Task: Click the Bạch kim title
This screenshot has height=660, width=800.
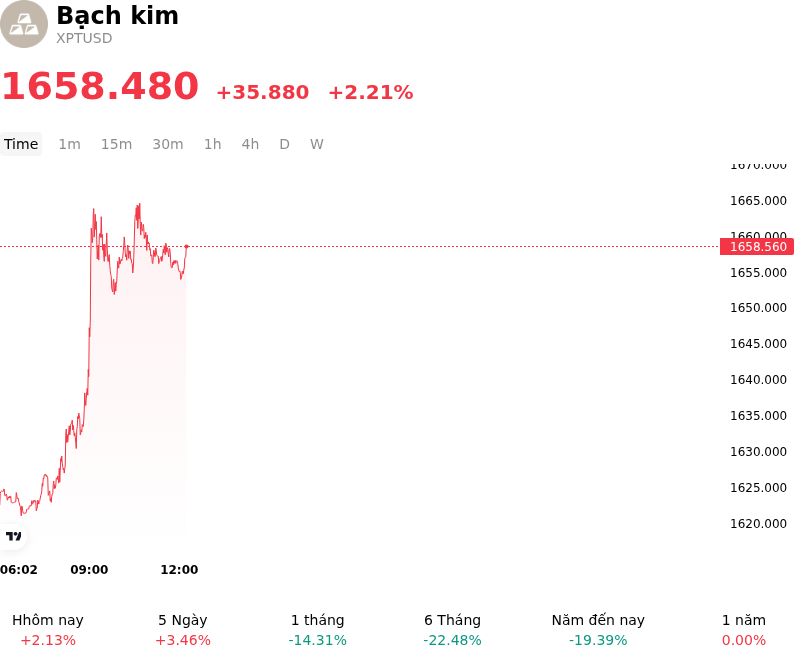Action: [x=117, y=15]
